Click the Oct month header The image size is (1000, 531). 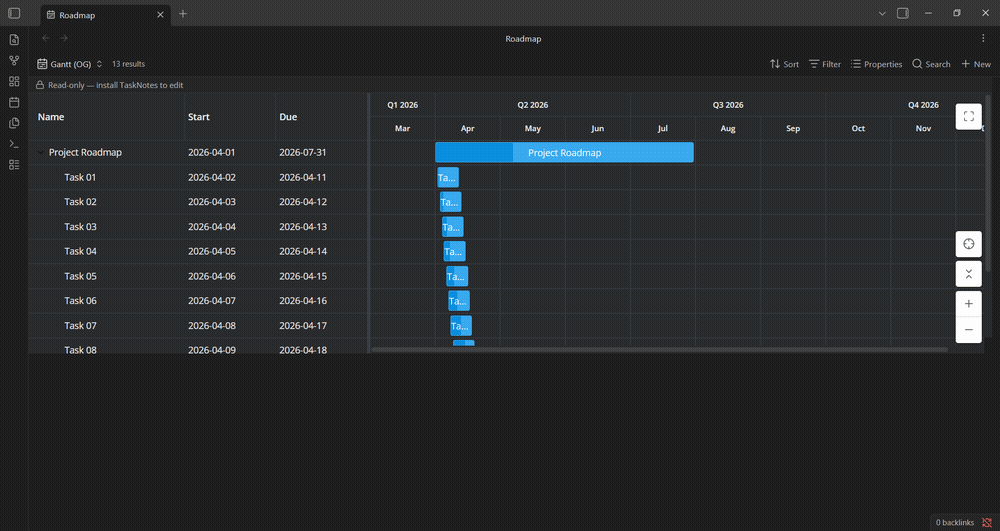point(858,128)
